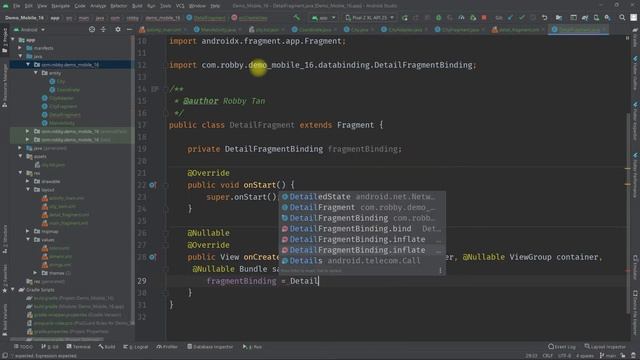Open the TODO tool window
Viewport: 640px width, 360px height.
[23, 347]
